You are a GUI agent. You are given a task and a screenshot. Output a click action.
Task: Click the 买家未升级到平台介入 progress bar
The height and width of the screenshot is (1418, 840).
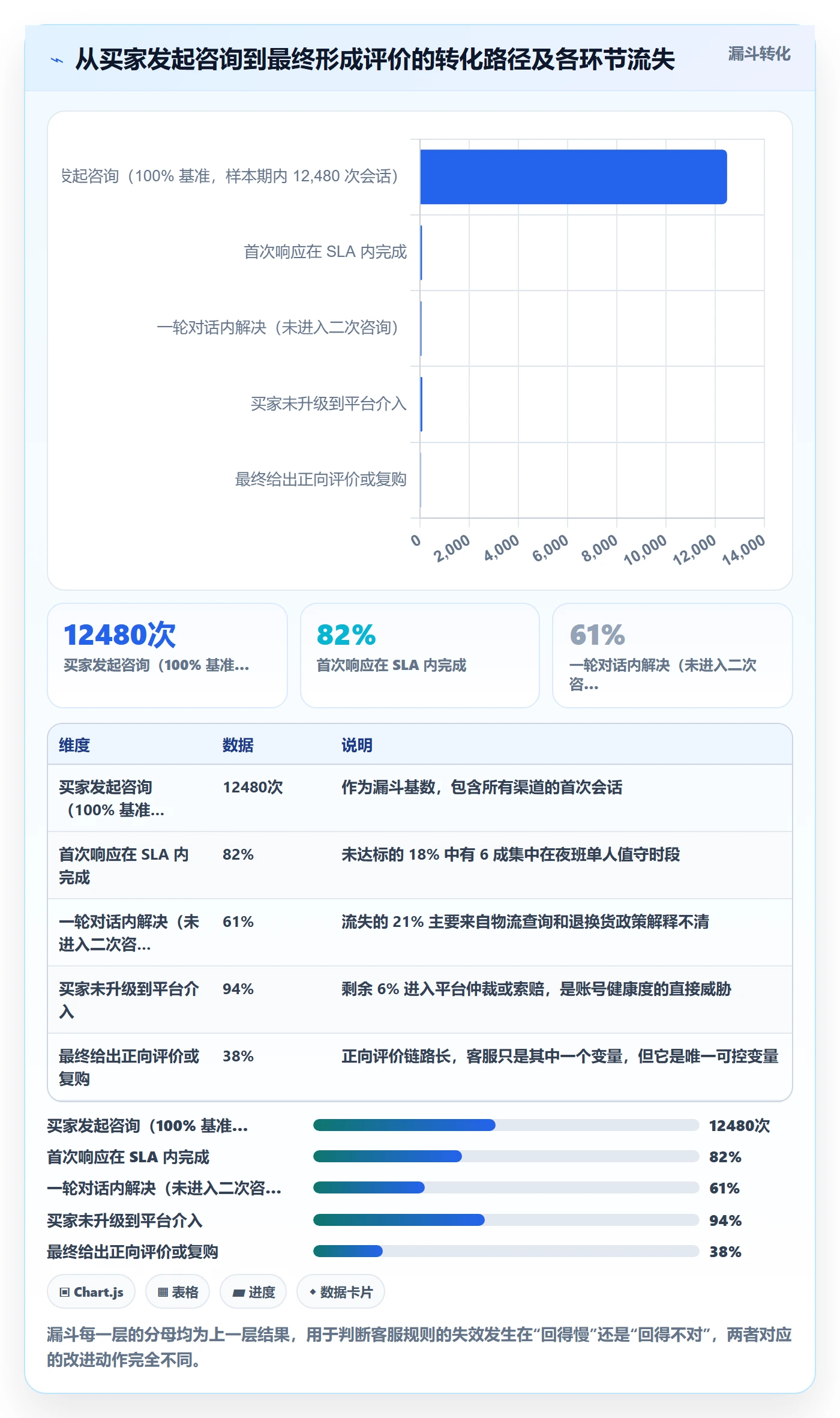tap(506, 1220)
